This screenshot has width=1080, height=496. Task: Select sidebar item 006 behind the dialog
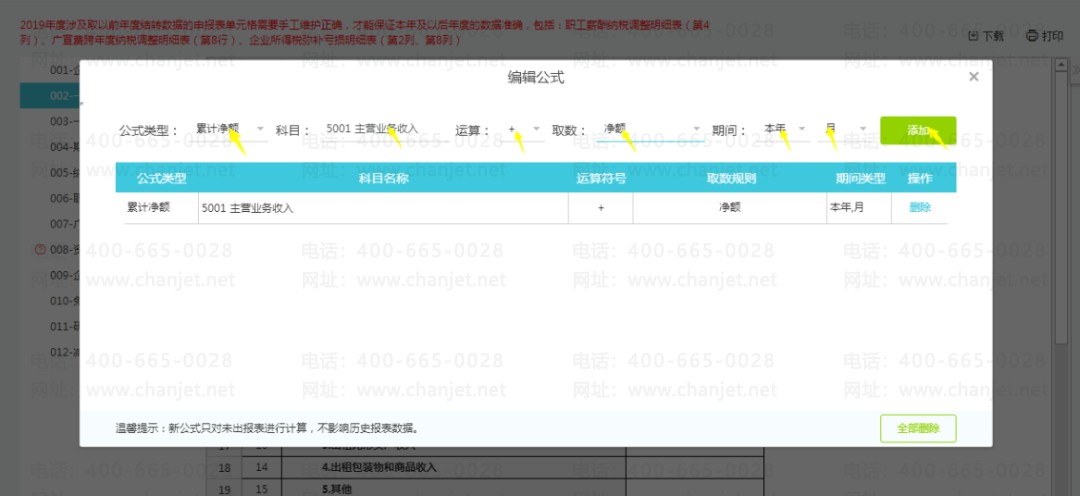click(x=65, y=198)
